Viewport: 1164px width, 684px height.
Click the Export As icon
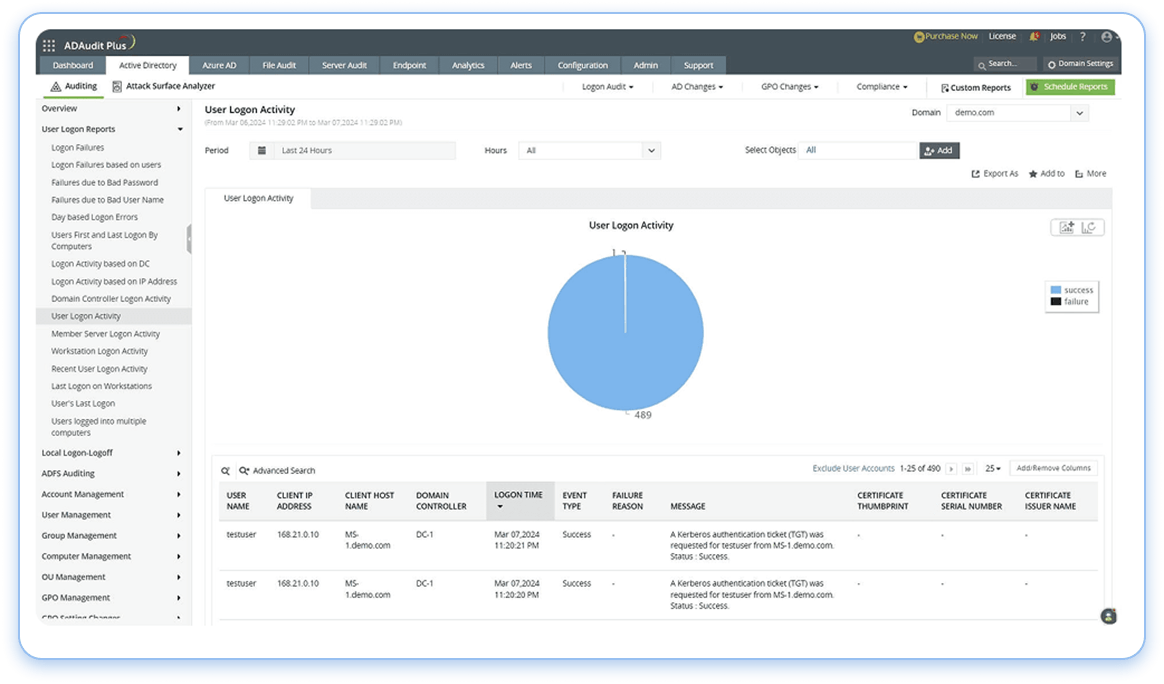coord(975,174)
